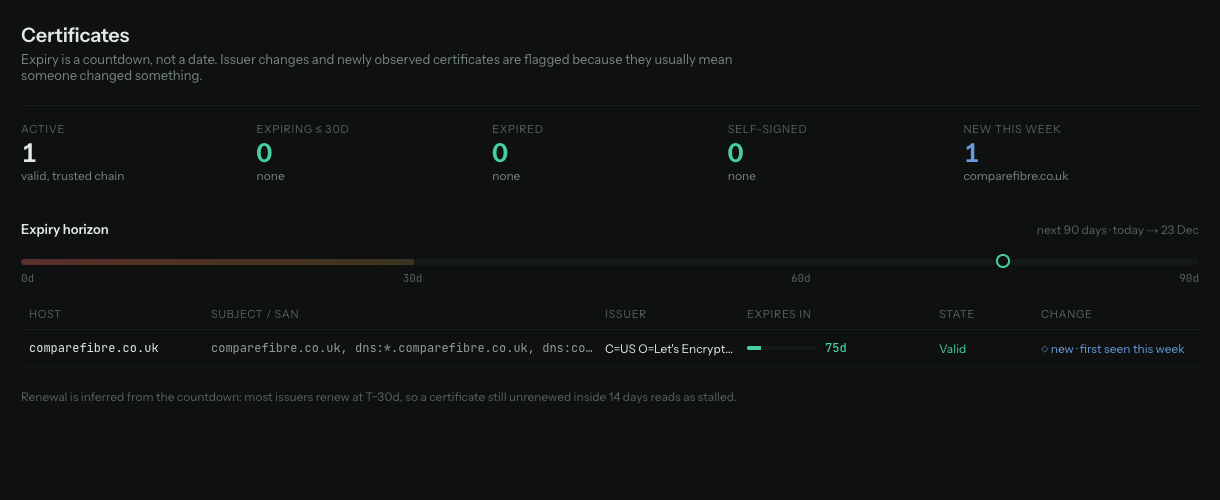Click the CHANGE column header
The height and width of the screenshot is (500, 1220).
[x=1066, y=314]
